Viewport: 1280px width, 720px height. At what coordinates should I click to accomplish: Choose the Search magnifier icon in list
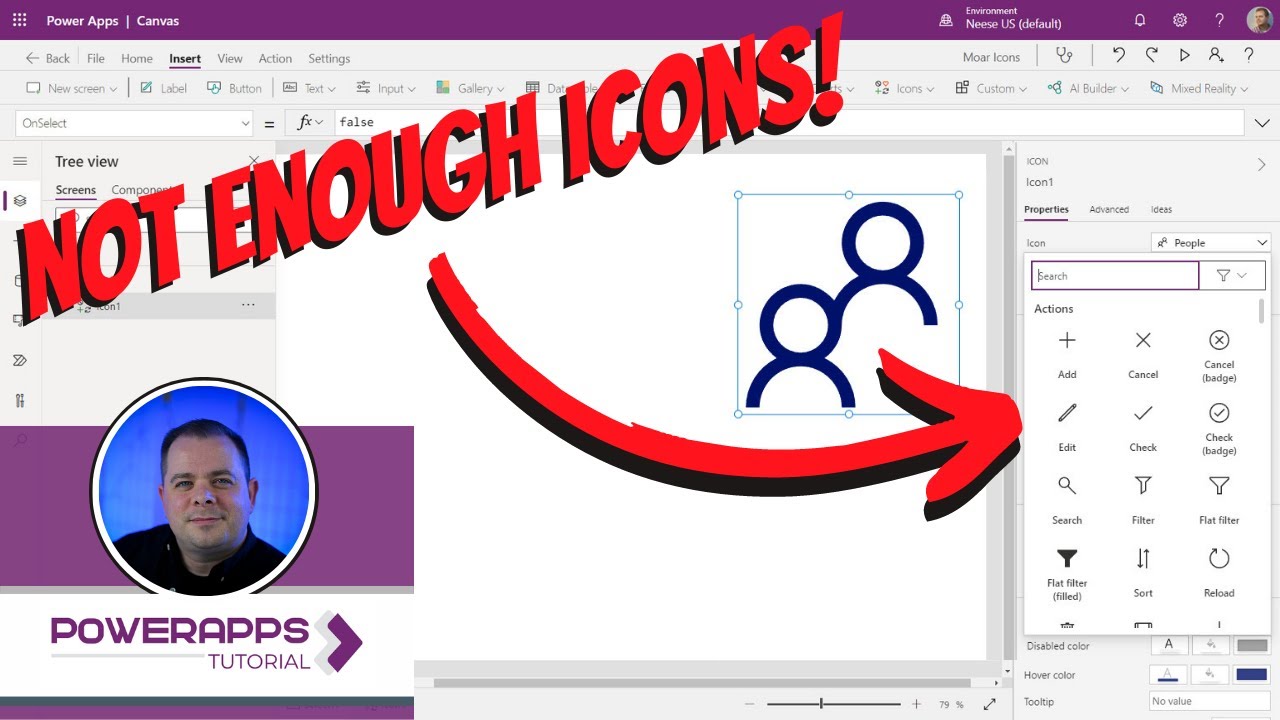pos(1067,500)
